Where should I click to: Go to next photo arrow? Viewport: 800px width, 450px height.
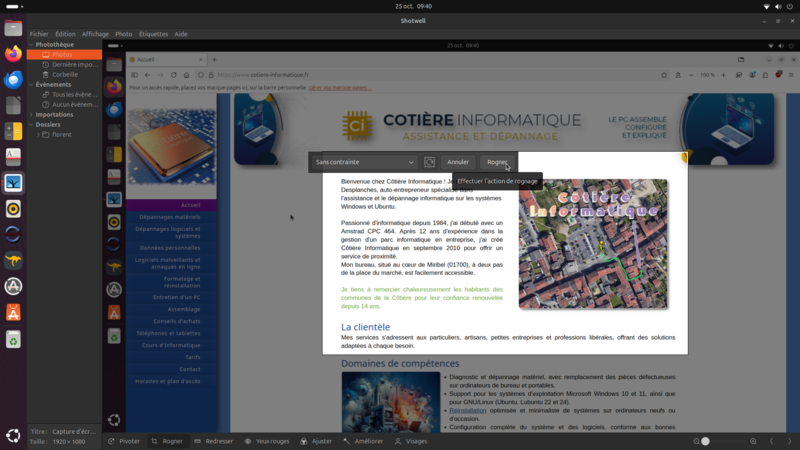(789, 441)
